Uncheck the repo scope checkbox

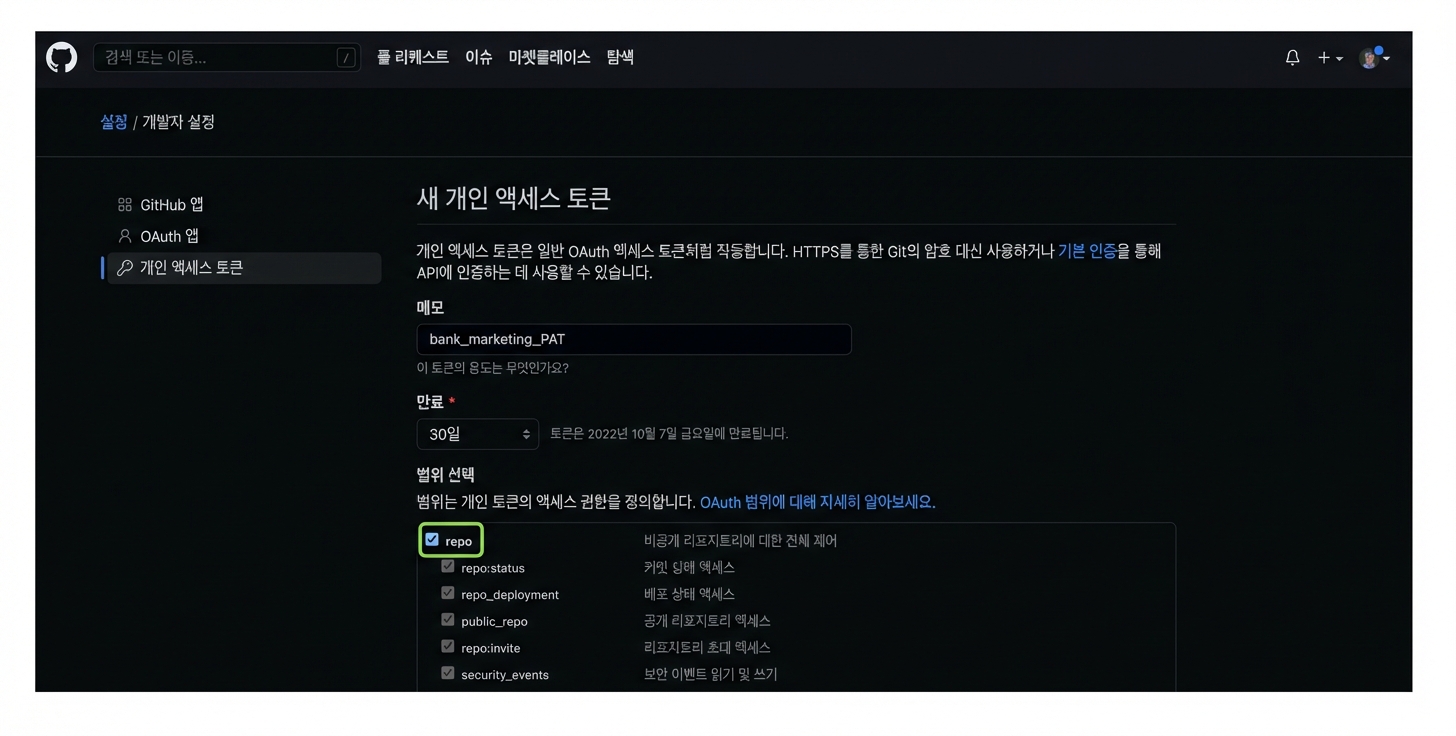point(432,540)
